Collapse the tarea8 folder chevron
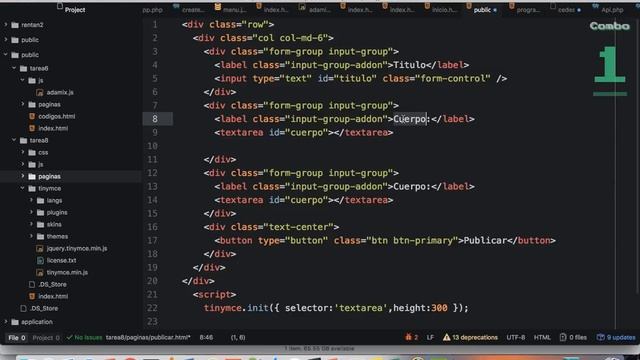Viewport: 640px width, 360px height. click(14, 140)
